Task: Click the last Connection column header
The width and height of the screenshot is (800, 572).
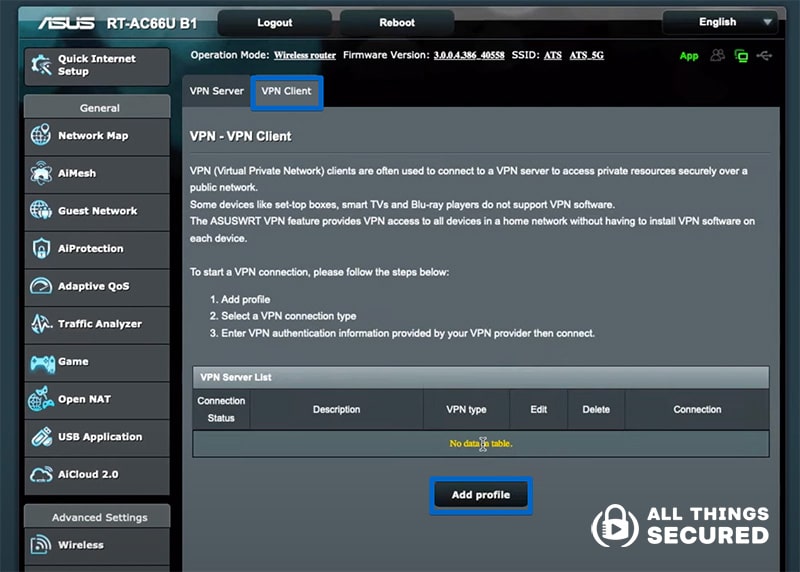Action: click(697, 409)
